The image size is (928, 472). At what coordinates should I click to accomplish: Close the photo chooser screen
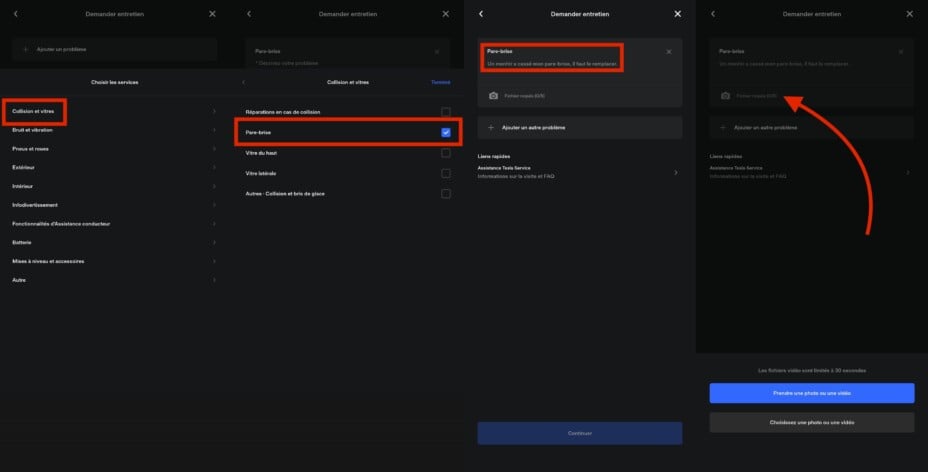click(910, 14)
